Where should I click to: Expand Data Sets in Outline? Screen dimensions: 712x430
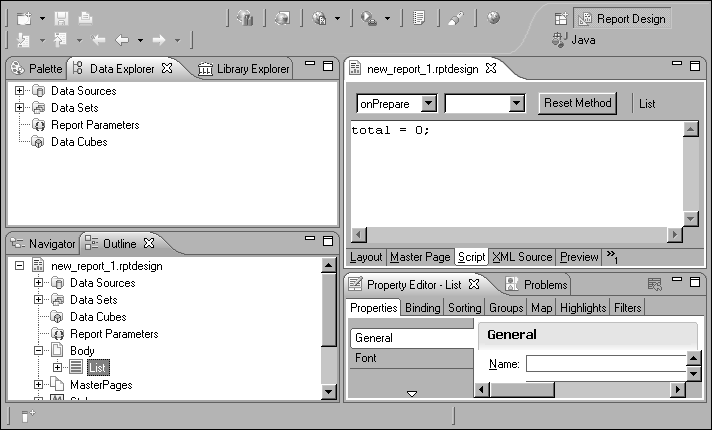point(38,300)
